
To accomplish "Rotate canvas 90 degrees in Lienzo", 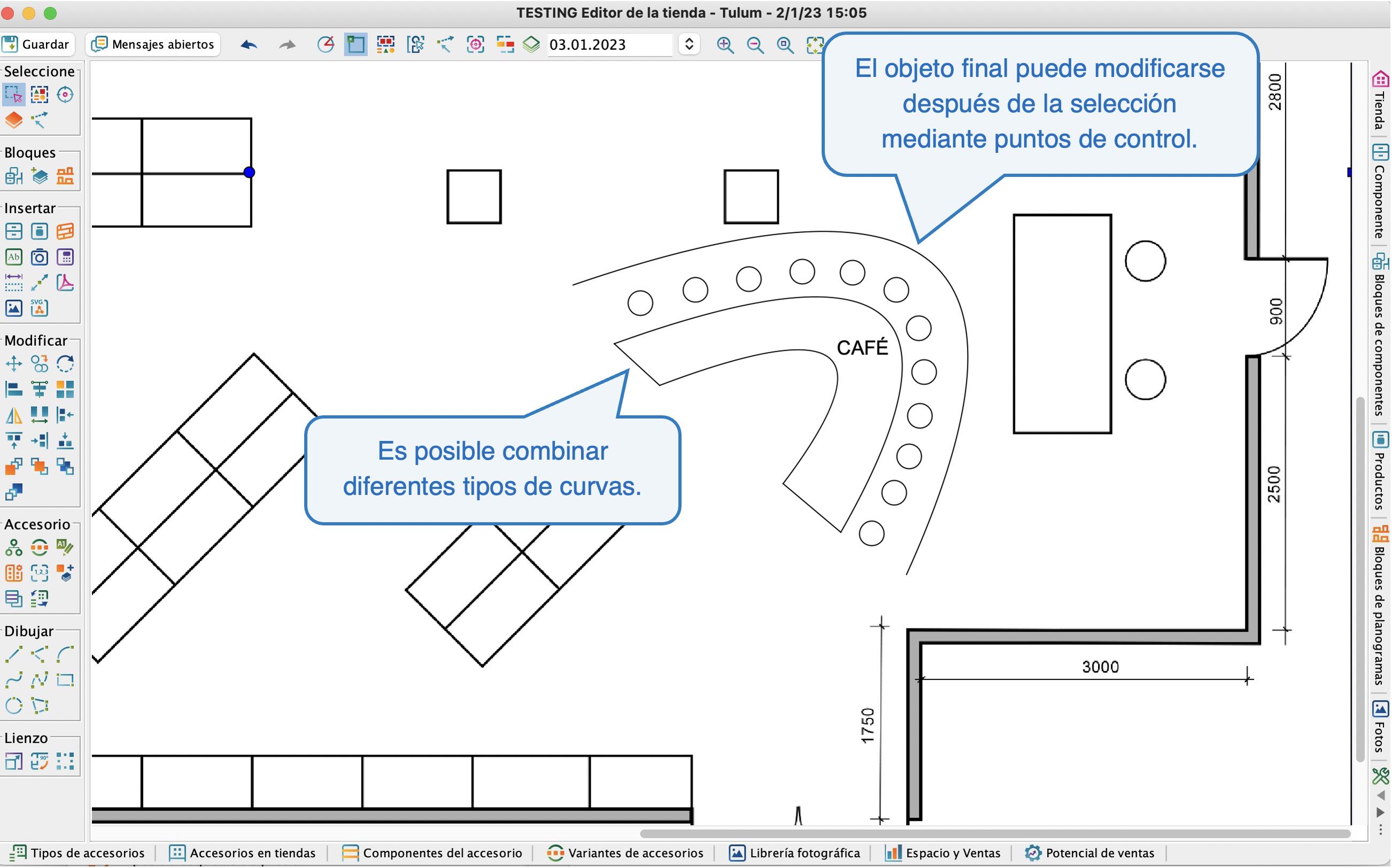I will pos(40,762).
